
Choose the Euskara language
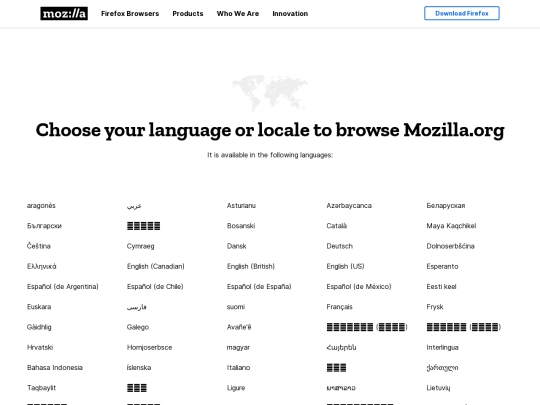click(x=39, y=307)
